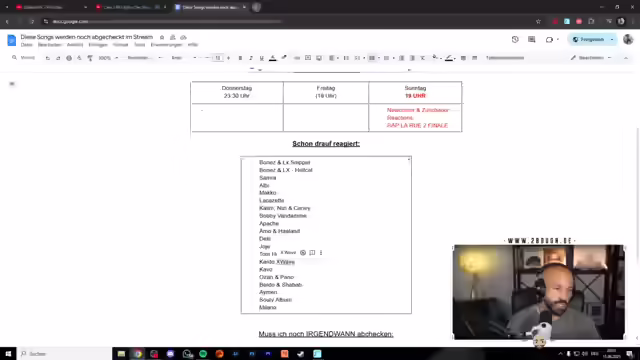Image resolution: width=640 pixels, height=360 pixels.
Task: Increase font size with plus
Action: coord(229,58)
